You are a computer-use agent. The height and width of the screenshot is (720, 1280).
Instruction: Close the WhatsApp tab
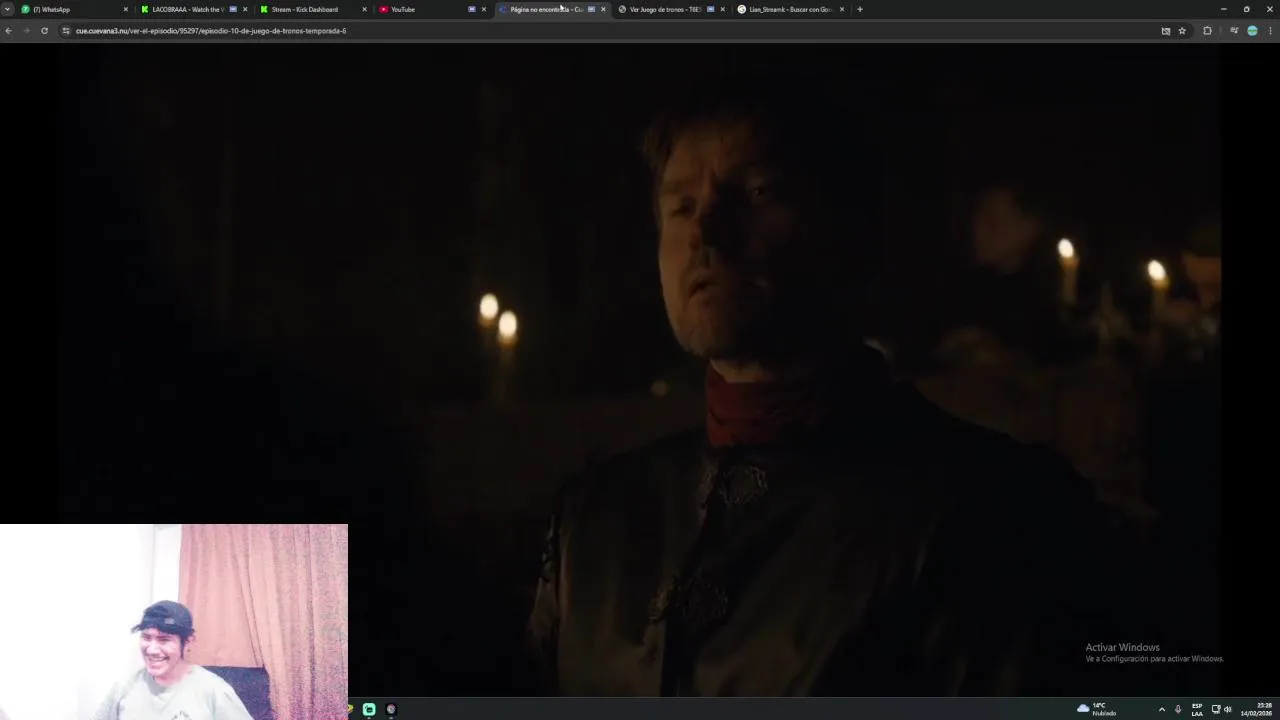126,9
